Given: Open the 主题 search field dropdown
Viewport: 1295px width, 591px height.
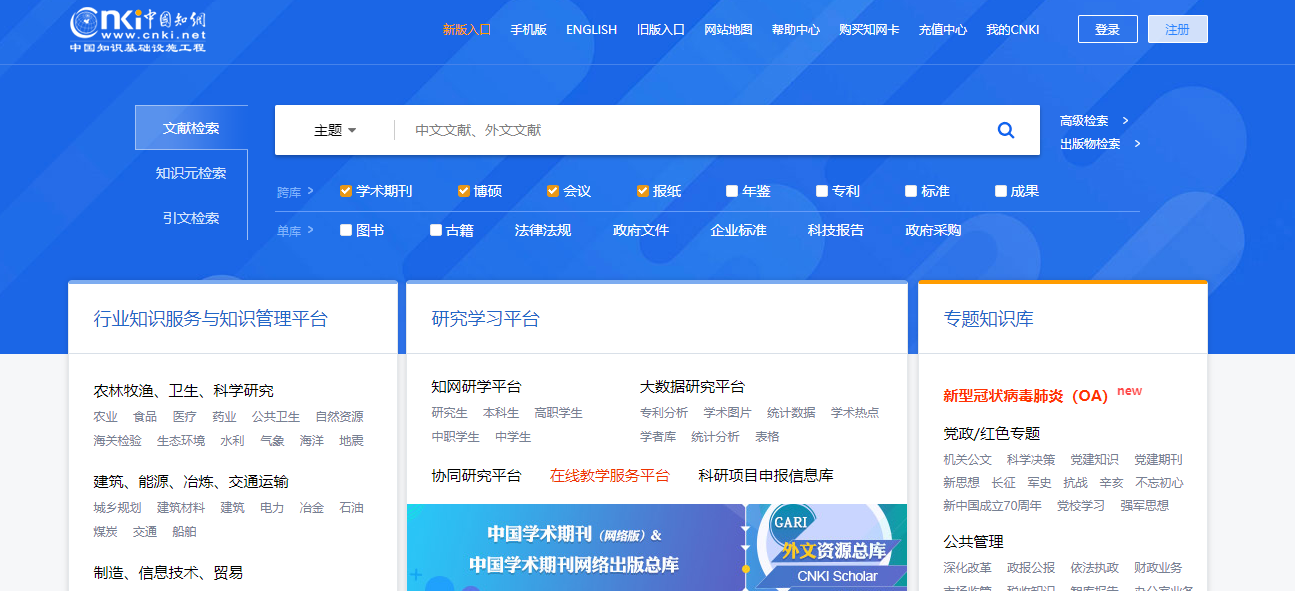Looking at the screenshot, I should pos(335,130).
